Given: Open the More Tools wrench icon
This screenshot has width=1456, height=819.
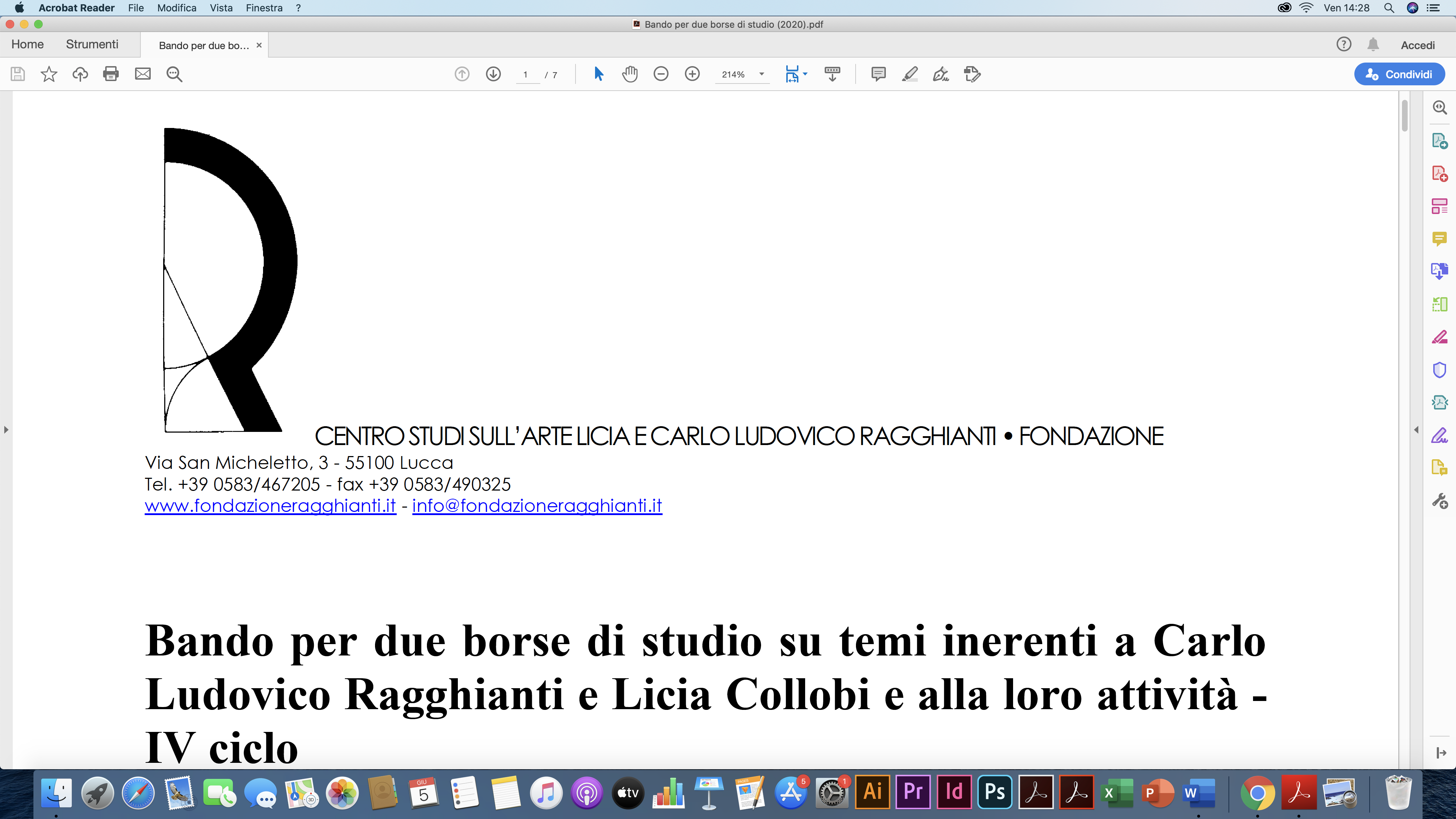Looking at the screenshot, I should click(1440, 501).
